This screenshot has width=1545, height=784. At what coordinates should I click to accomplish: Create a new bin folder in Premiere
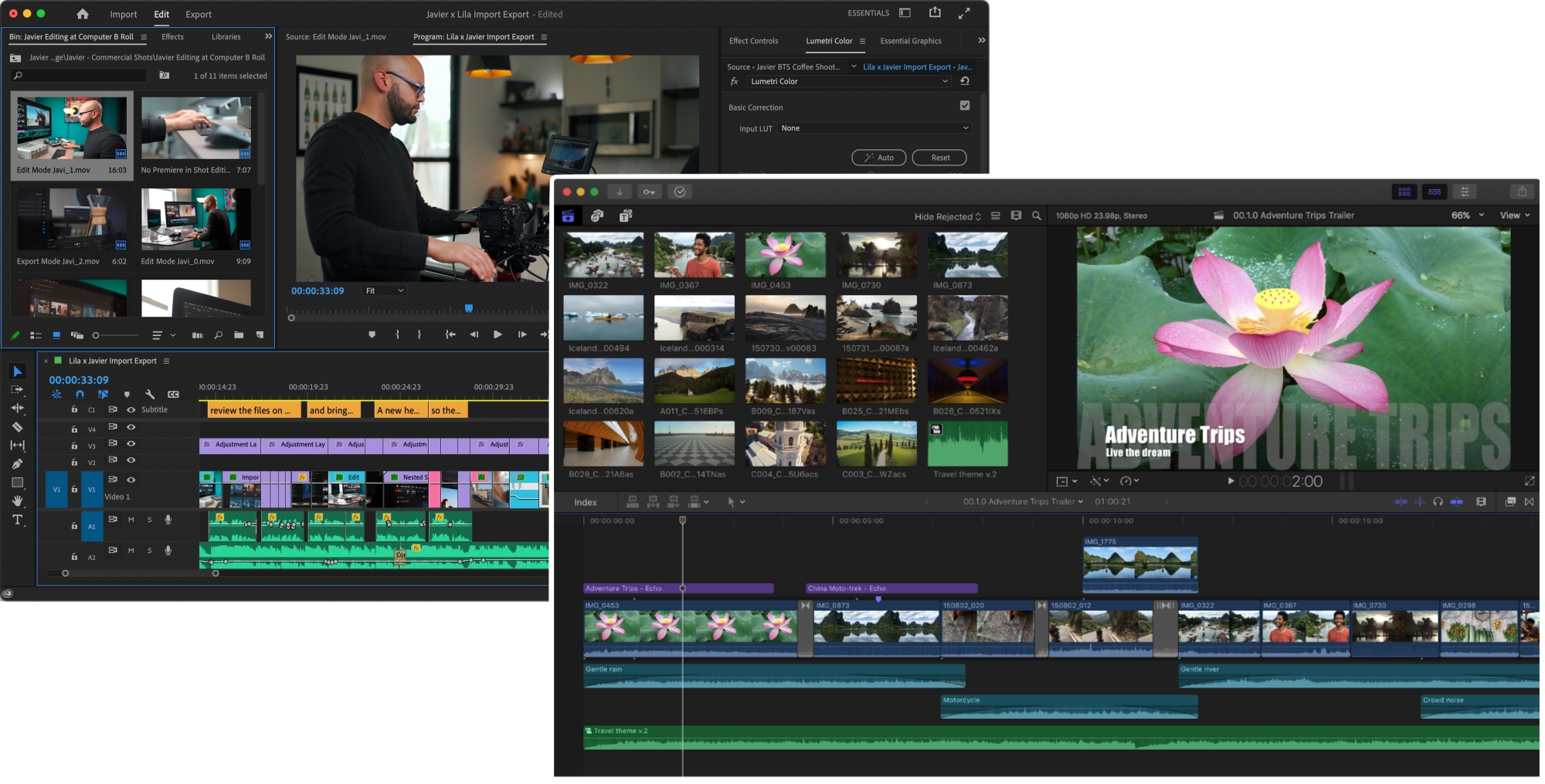[x=239, y=335]
